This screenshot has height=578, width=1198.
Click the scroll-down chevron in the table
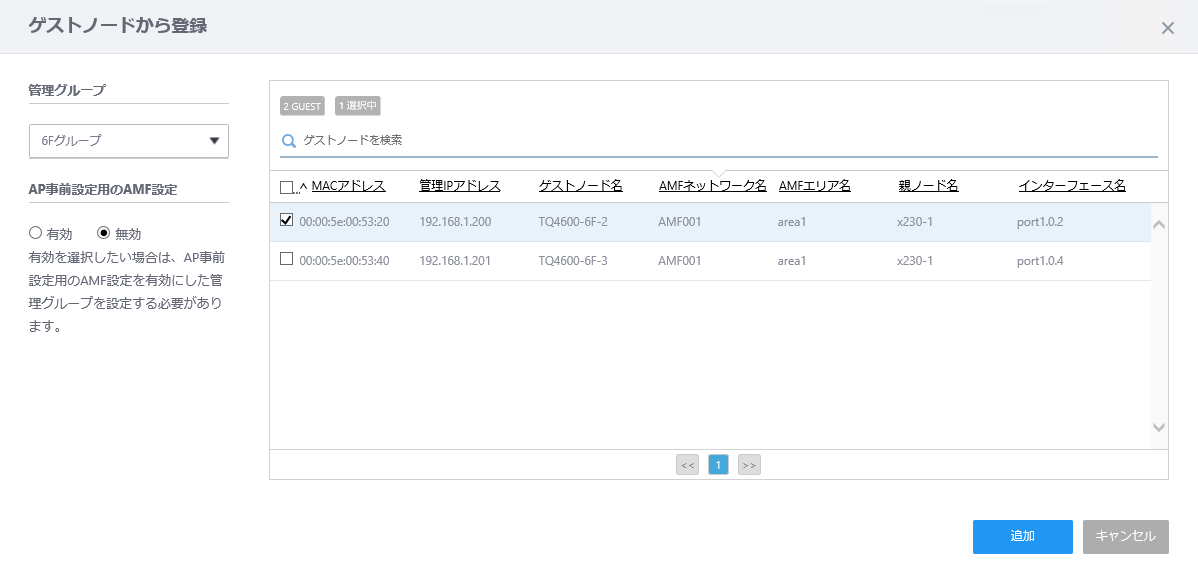tap(1158, 428)
